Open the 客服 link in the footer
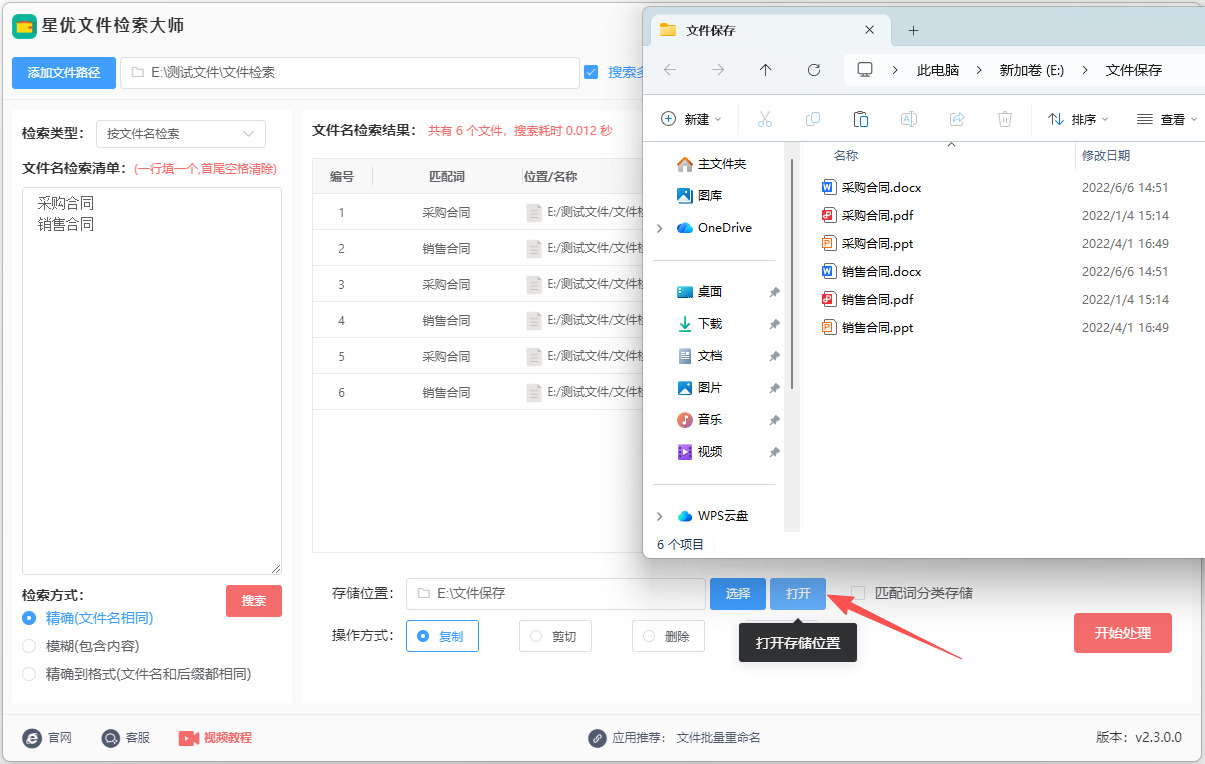Viewport: 1205px width, 764px height. coord(126,738)
